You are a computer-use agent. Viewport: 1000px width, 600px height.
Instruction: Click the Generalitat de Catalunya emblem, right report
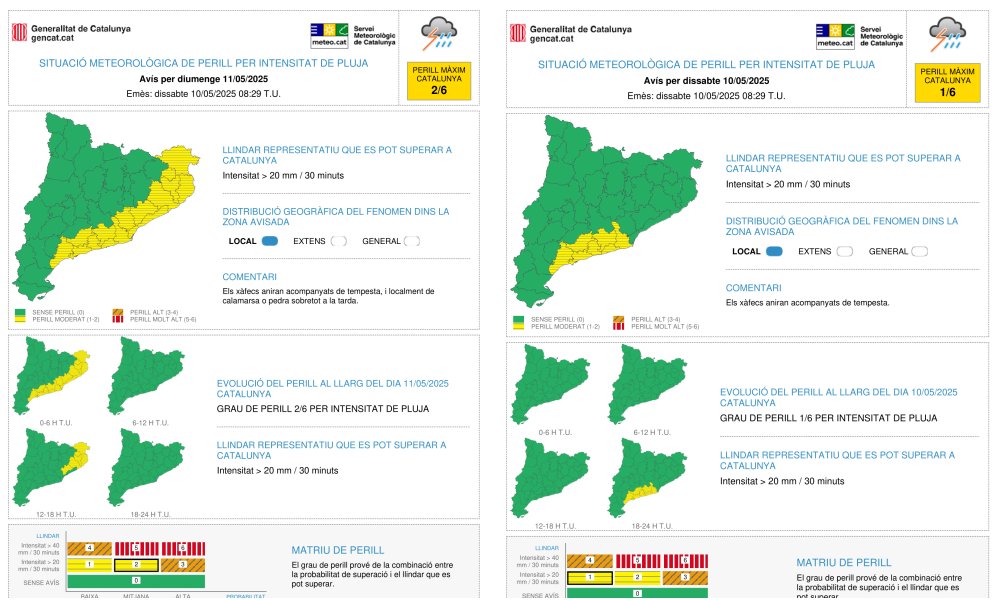click(518, 33)
